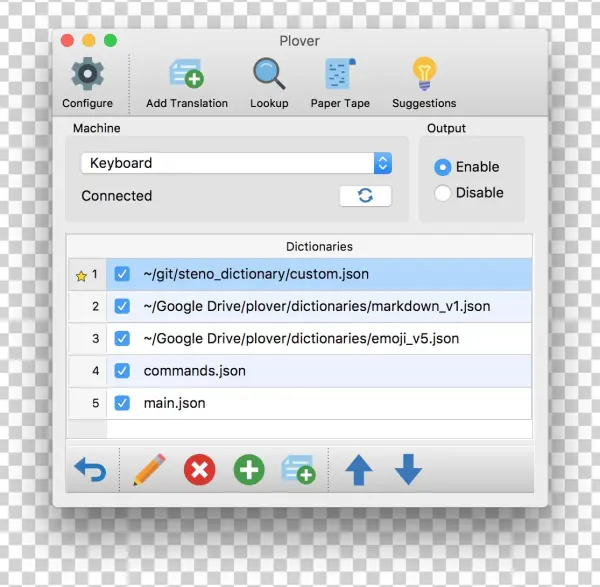Click the Add Translation toolbar icon
Image resolution: width=600 pixels, height=587 pixels.
point(187,73)
